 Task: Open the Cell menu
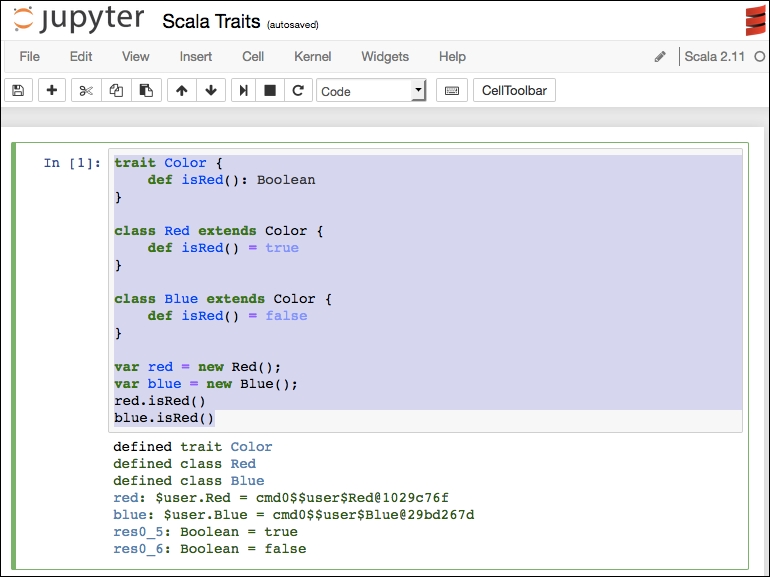click(x=253, y=56)
